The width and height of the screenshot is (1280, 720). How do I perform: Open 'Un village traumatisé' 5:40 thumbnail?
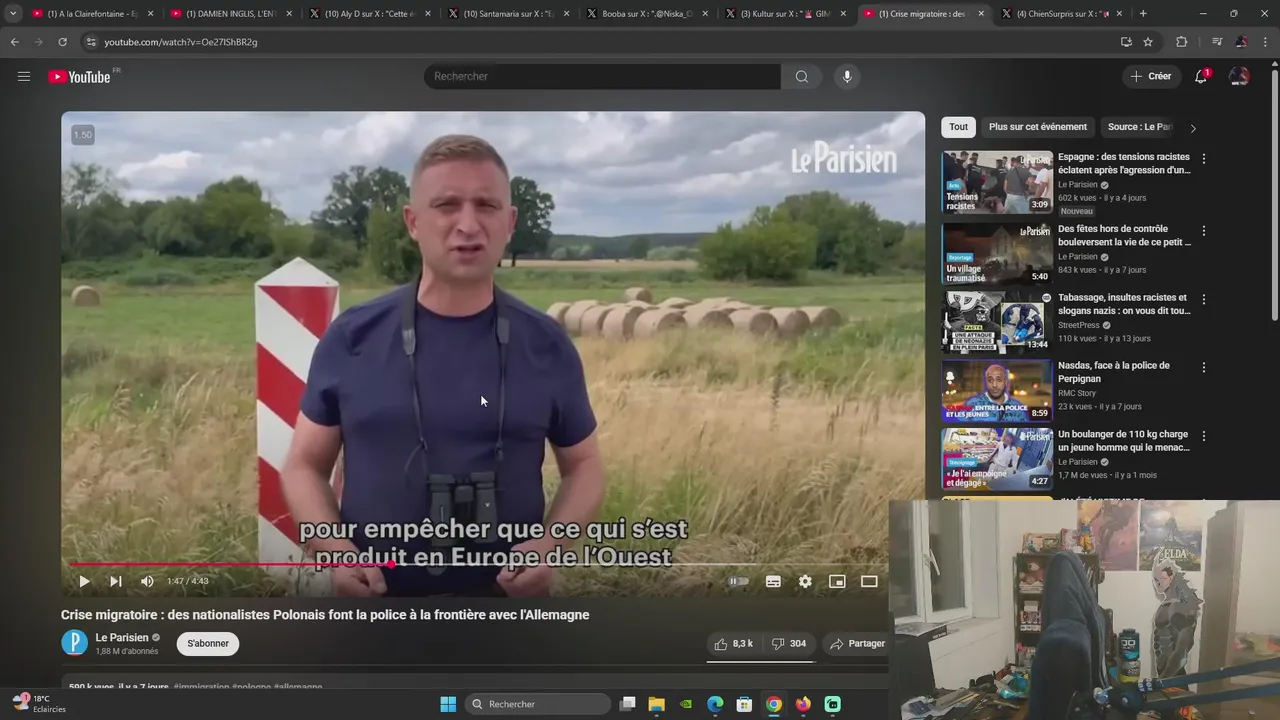pyautogui.click(x=997, y=254)
